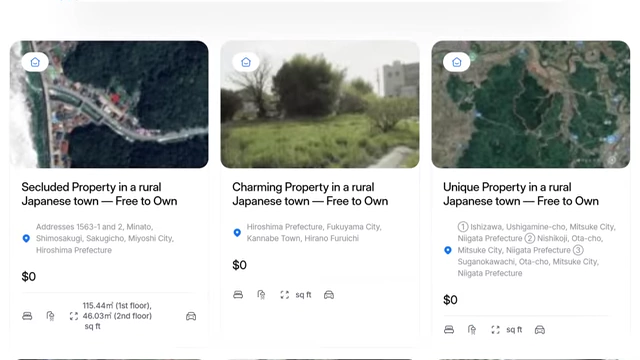Viewport: 640px width, 360px height.
Task: Open Charming Property grassy lot photo
Action: (x=320, y=104)
